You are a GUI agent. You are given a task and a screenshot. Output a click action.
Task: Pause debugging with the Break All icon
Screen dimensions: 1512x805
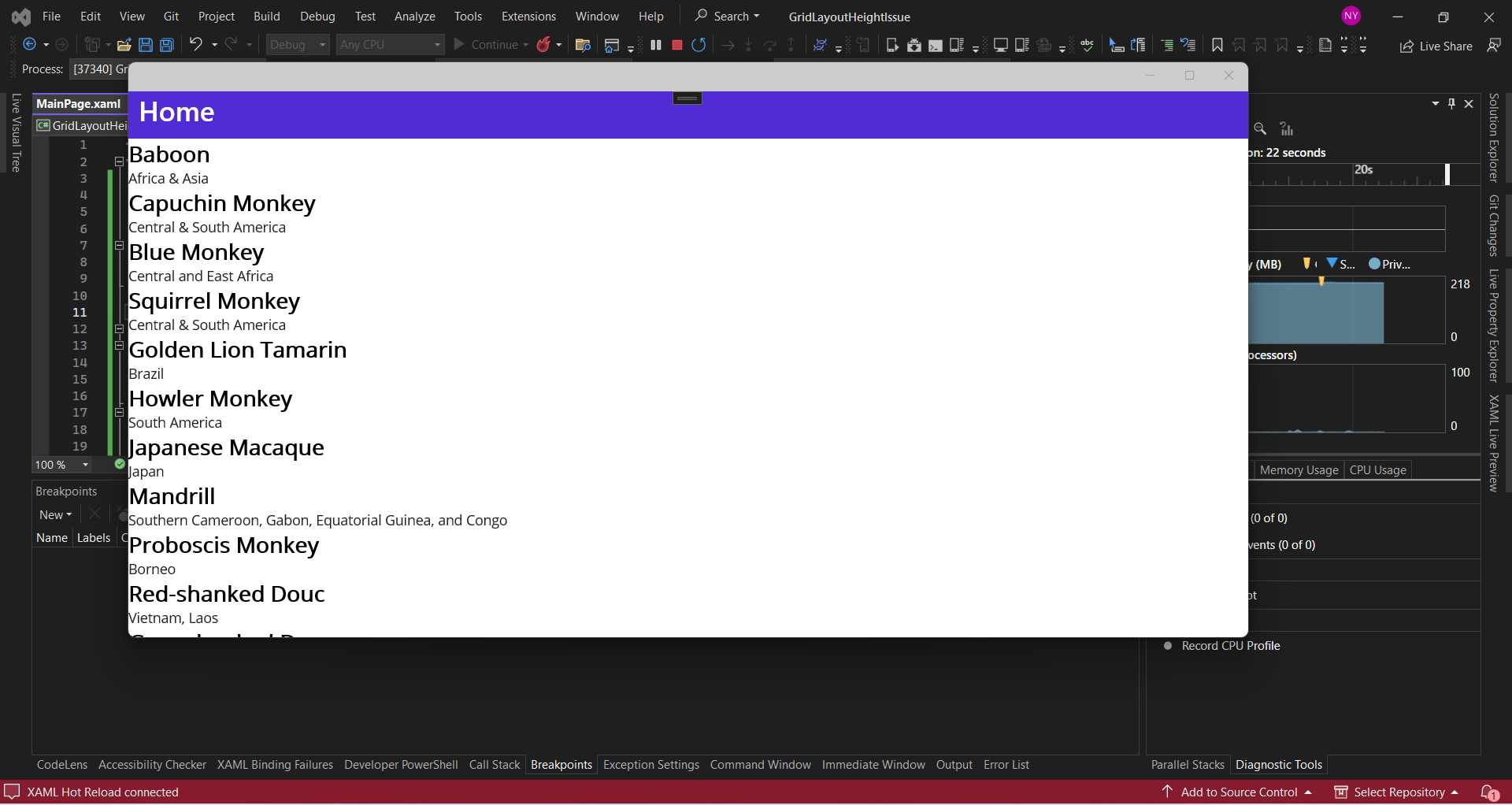(x=656, y=45)
